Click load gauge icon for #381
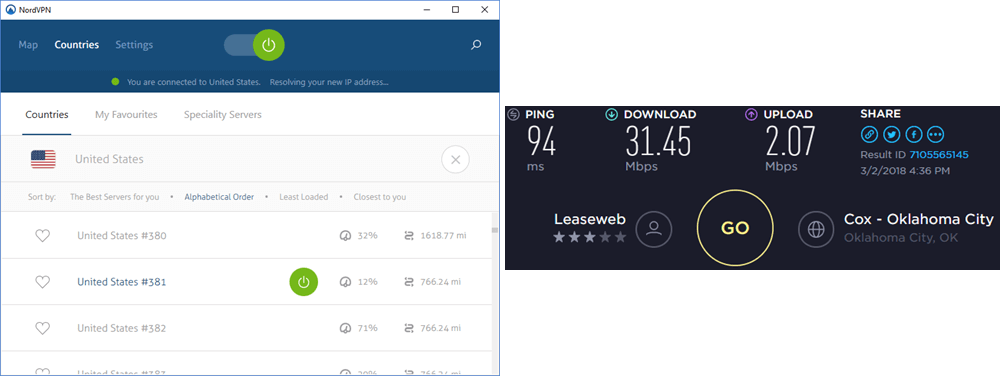 345,282
